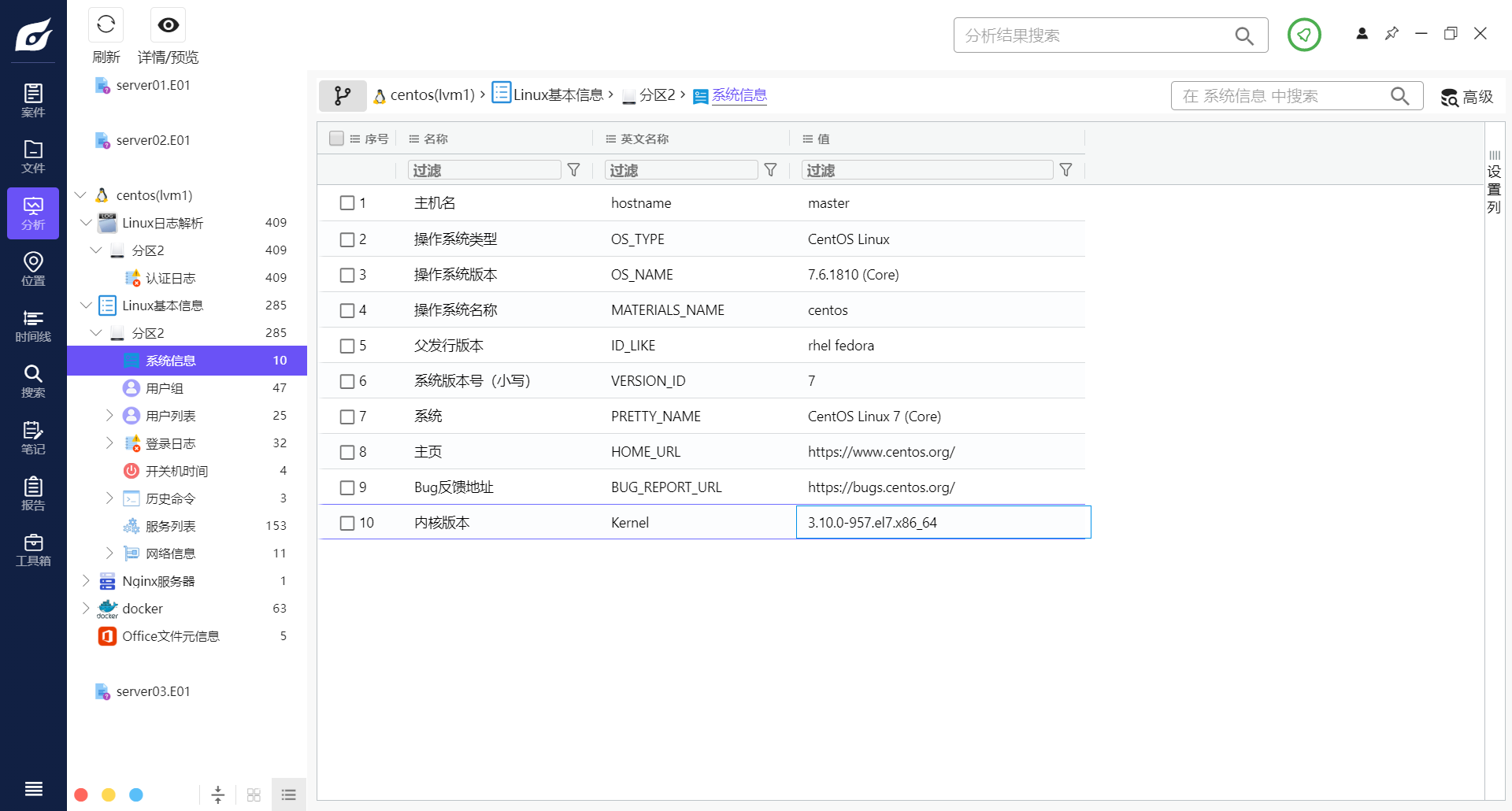This screenshot has height=811, width=1512.
Task: Collapse the Linux基本信息 node
Action: 86,305
